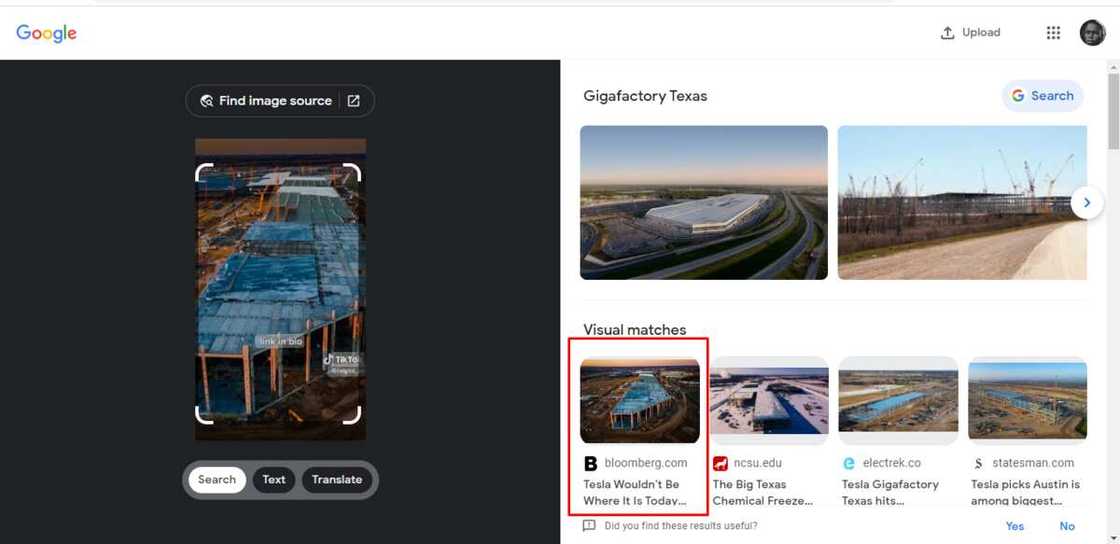Show next Gigafactory Texas images
The height and width of the screenshot is (544, 1120).
(1086, 203)
